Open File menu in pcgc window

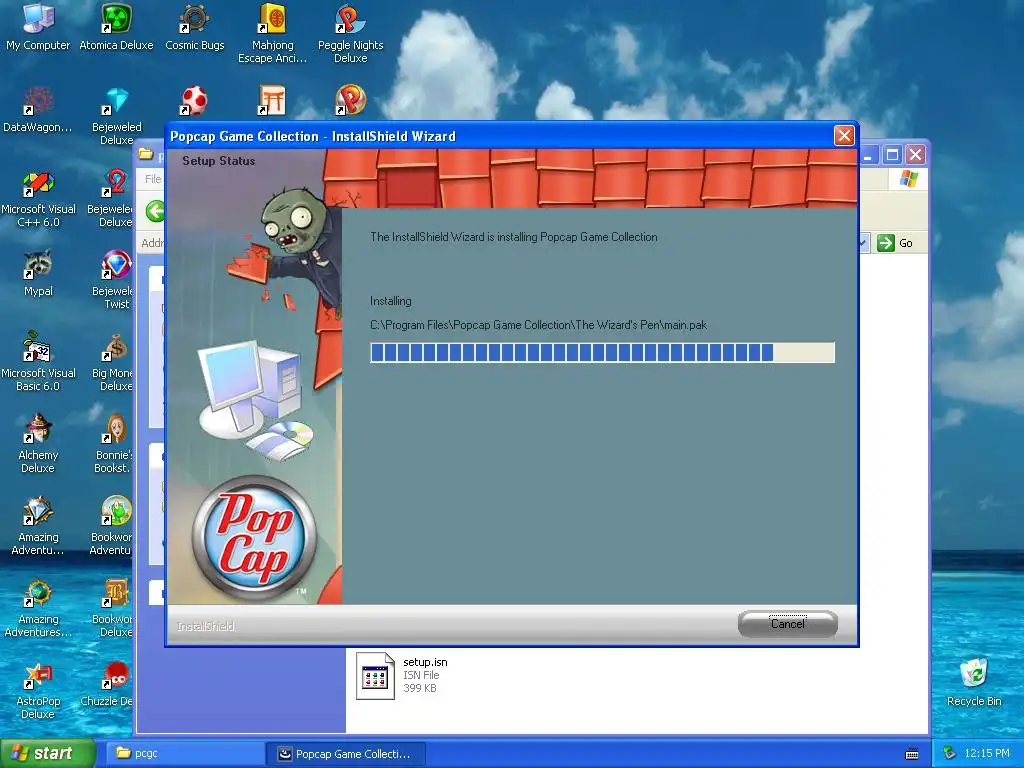(x=153, y=179)
